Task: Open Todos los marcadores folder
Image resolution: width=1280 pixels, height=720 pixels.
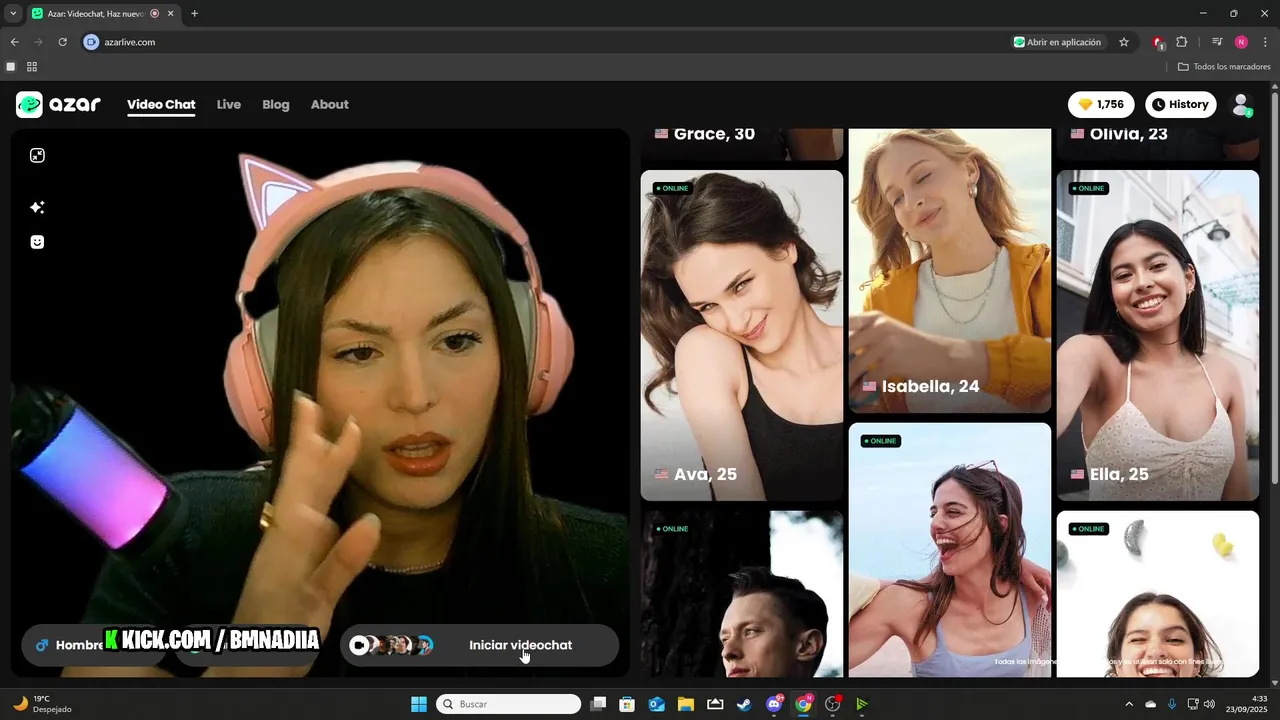Action: (x=1224, y=67)
